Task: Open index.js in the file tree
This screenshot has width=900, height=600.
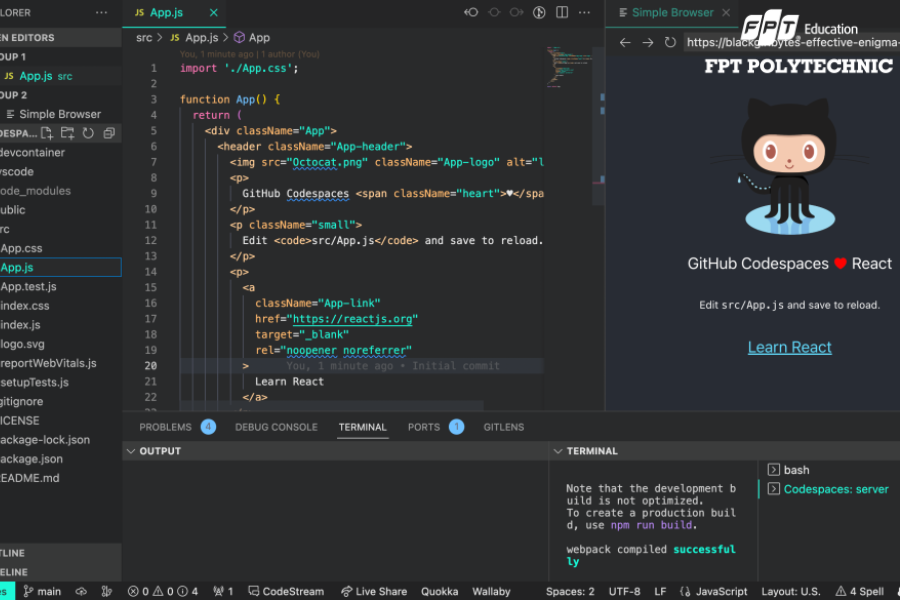Action: (x=21, y=324)
